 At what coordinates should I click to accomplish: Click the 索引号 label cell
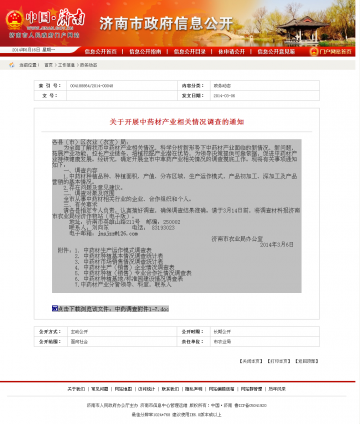tap(50, 86)
